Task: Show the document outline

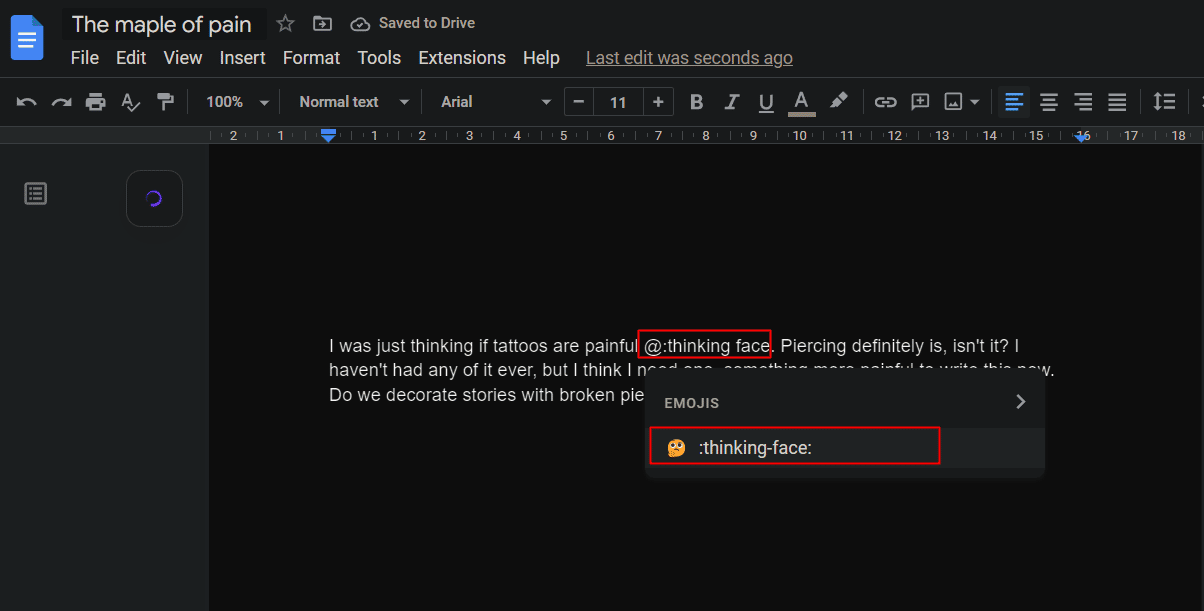Action: point(36,194)
